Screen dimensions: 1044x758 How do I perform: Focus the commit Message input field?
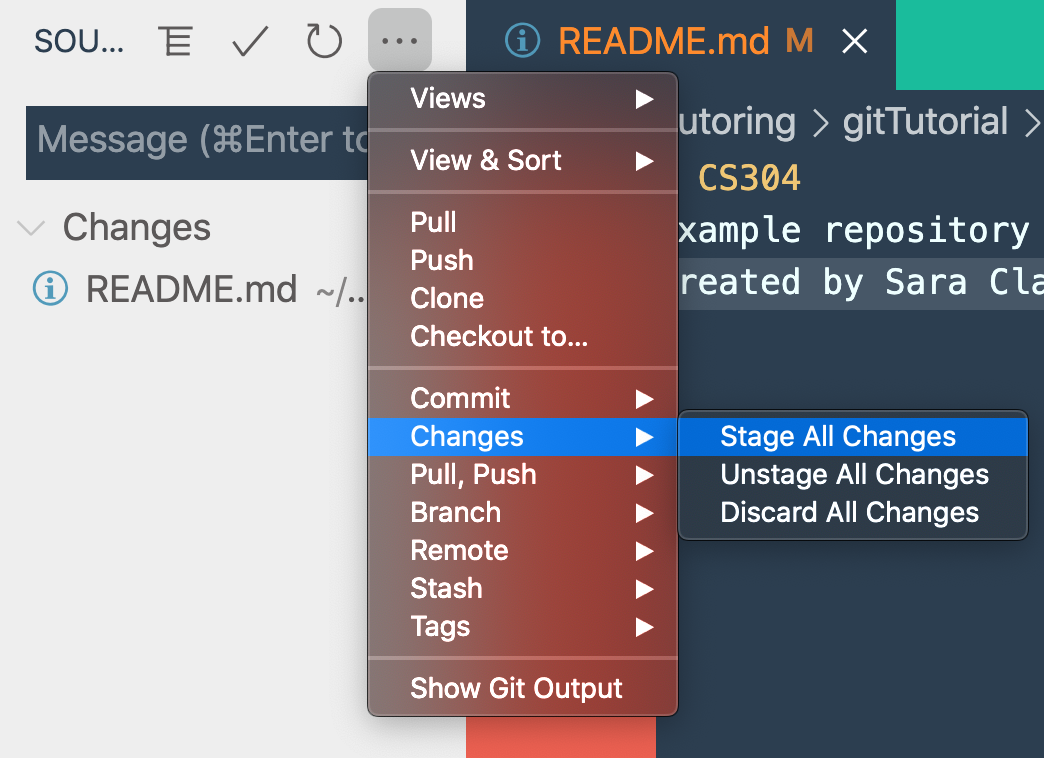coord(197,143)
